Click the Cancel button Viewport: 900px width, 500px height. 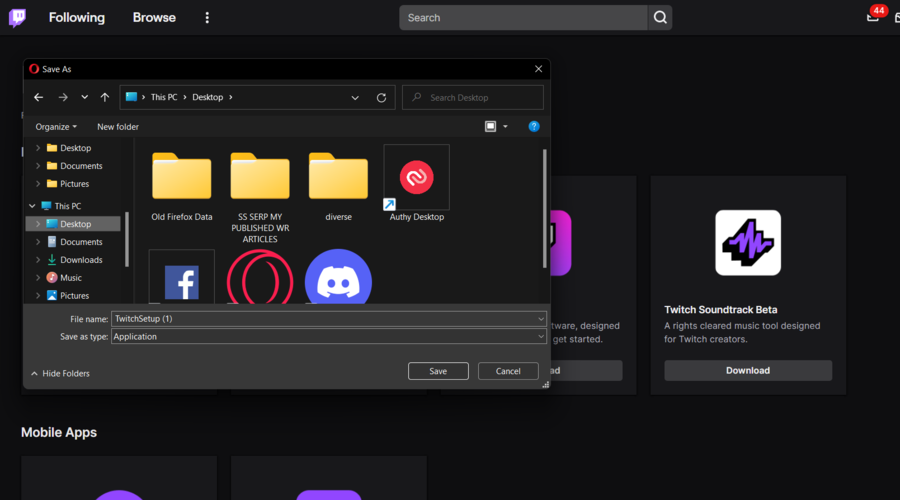pos(508,371)
